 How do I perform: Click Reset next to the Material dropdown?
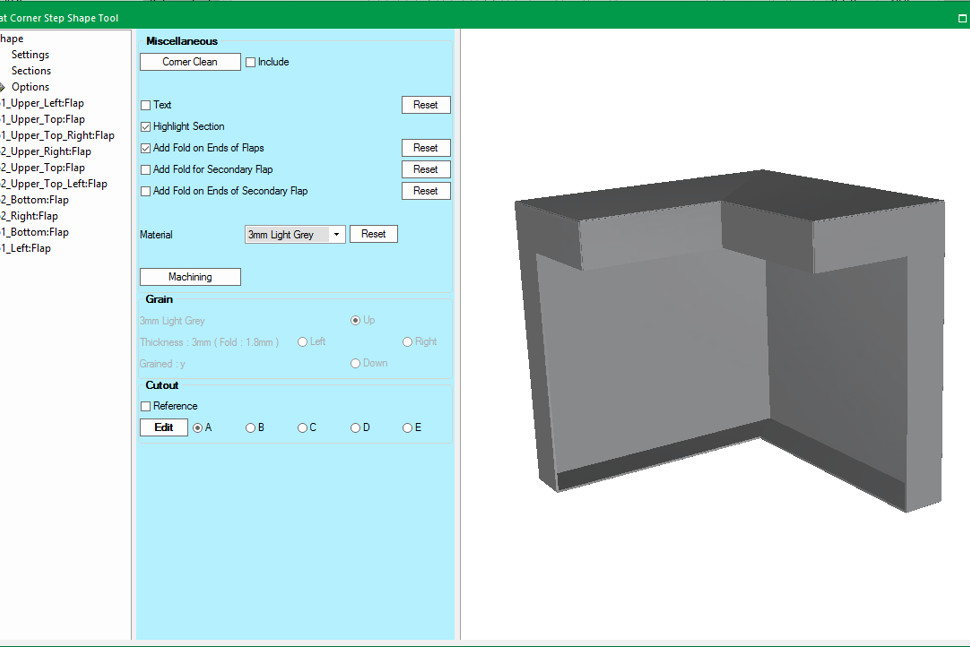(x=373, y=233)
